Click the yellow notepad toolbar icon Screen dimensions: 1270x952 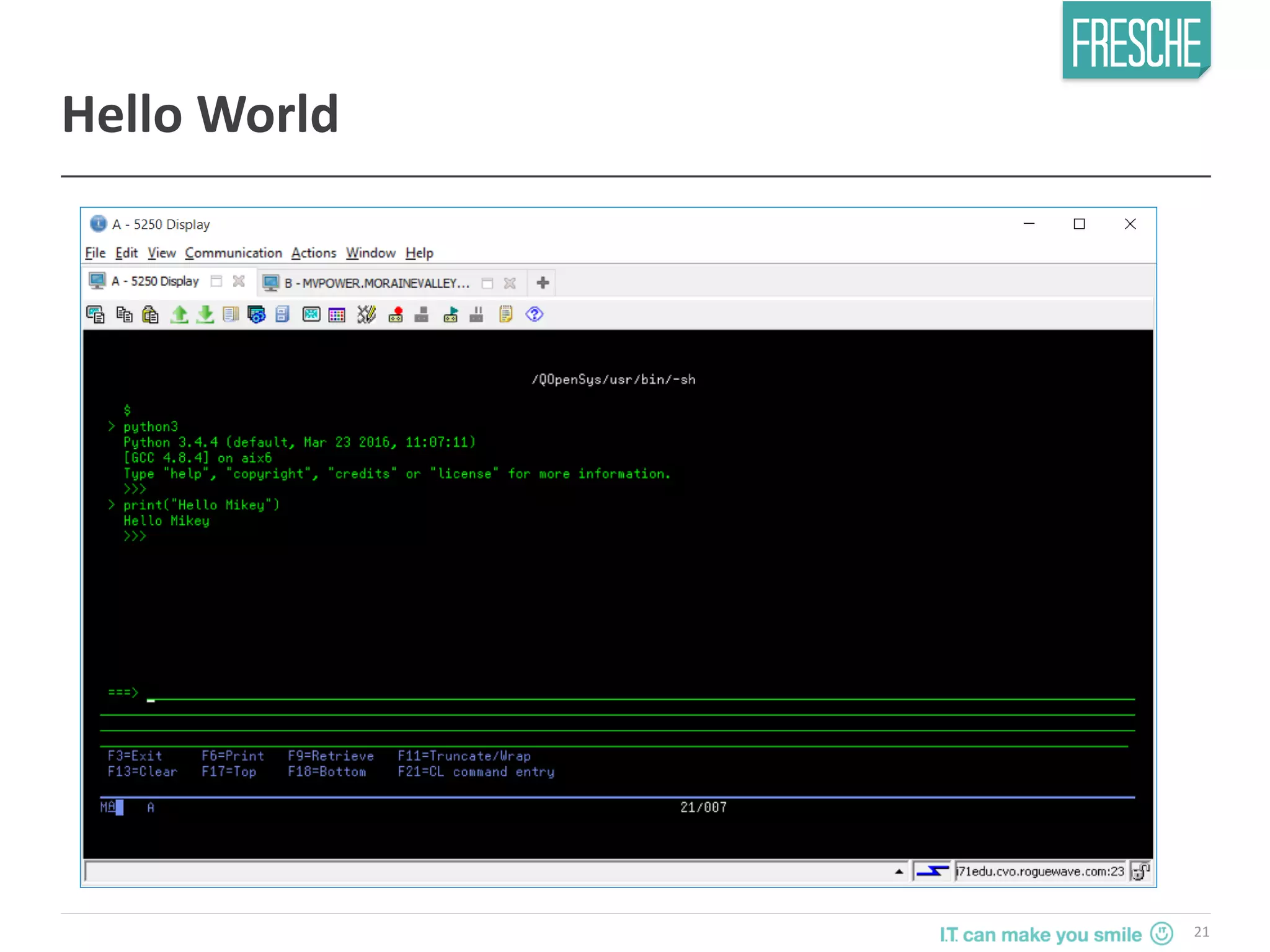coord(506,315)
